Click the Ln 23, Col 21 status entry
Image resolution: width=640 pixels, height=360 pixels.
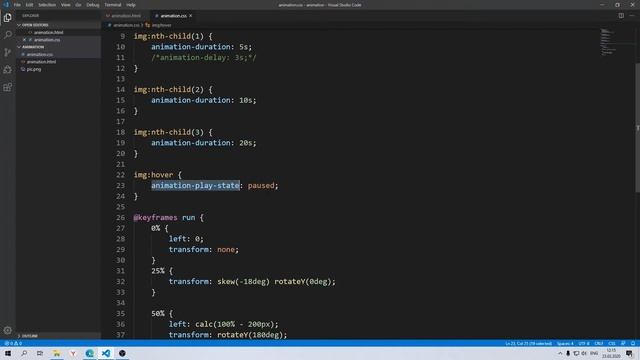(x=529, y=343)
